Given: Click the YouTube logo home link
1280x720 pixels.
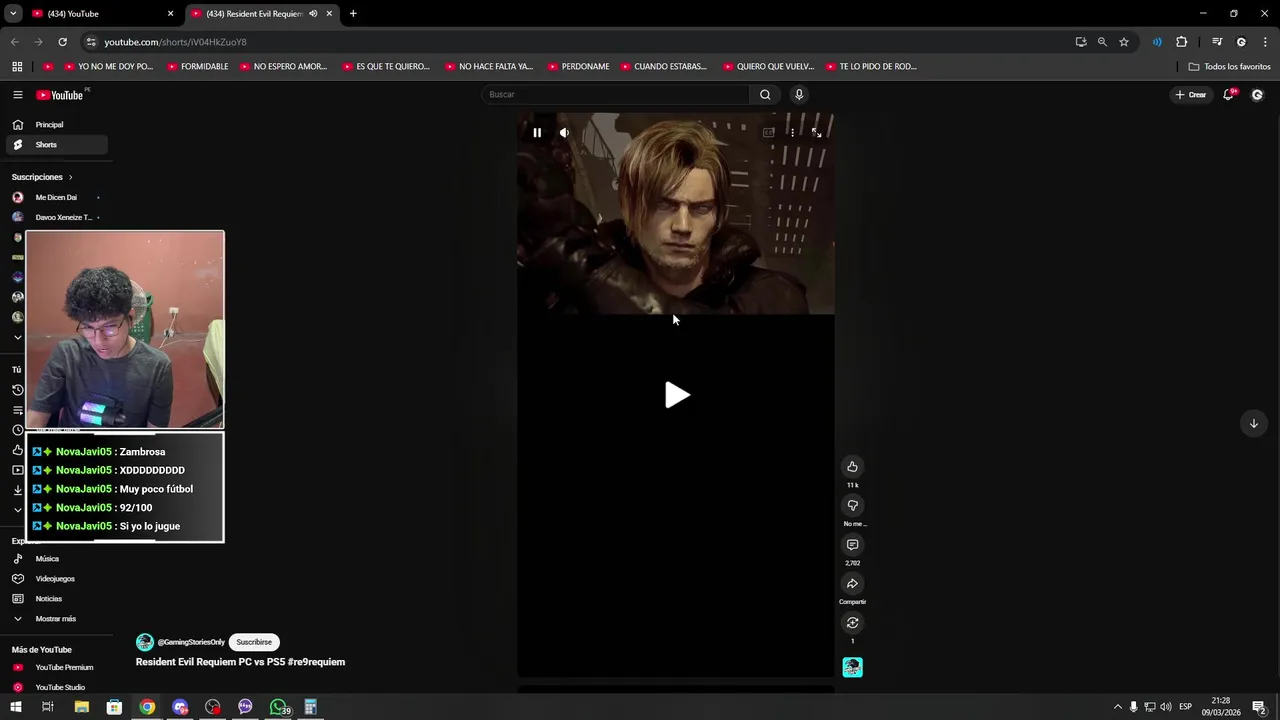Looking at the screenshot, I should click(60, 95).
